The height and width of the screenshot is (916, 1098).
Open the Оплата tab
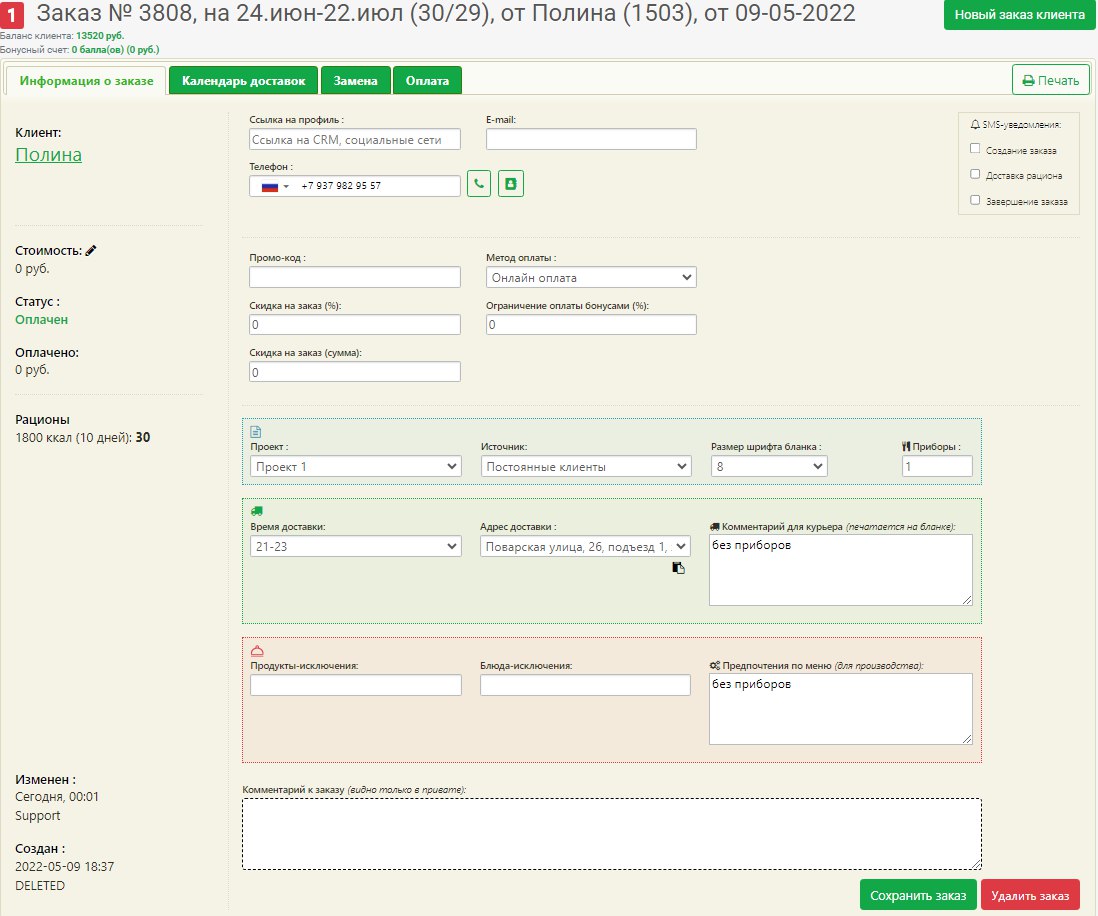[x=427, y=81]
